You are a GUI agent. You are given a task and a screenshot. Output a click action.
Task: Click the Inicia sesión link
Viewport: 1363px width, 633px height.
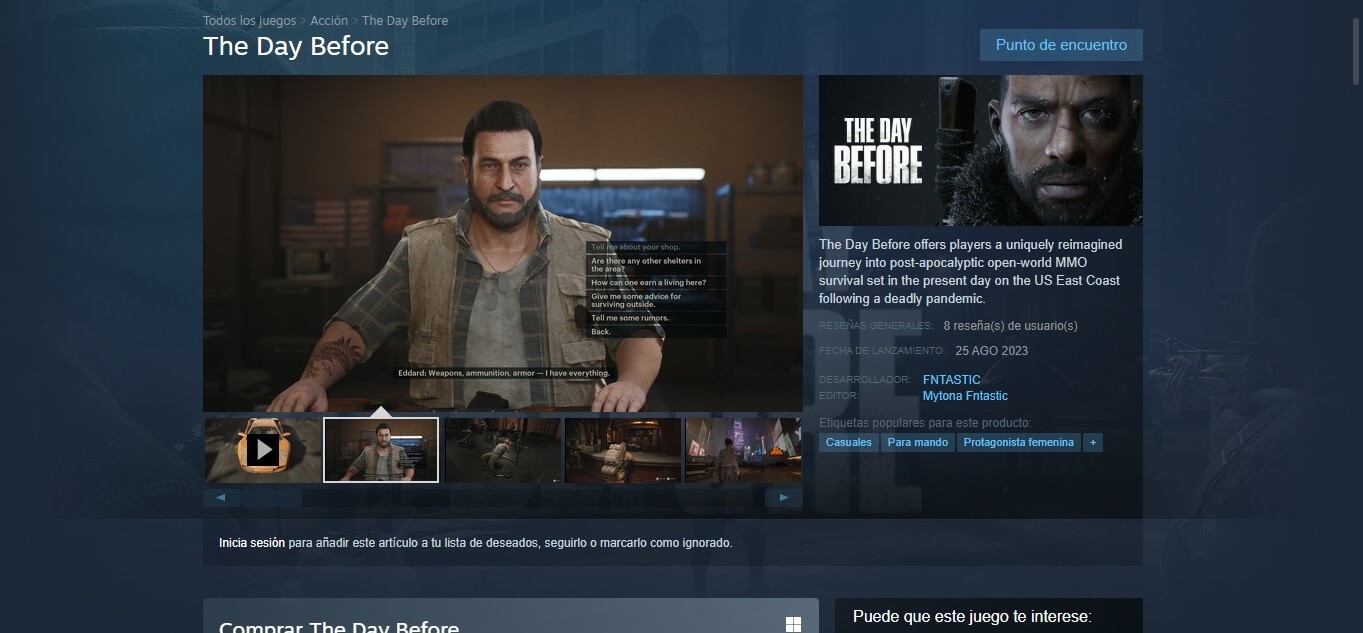click(x=252, y=543)
